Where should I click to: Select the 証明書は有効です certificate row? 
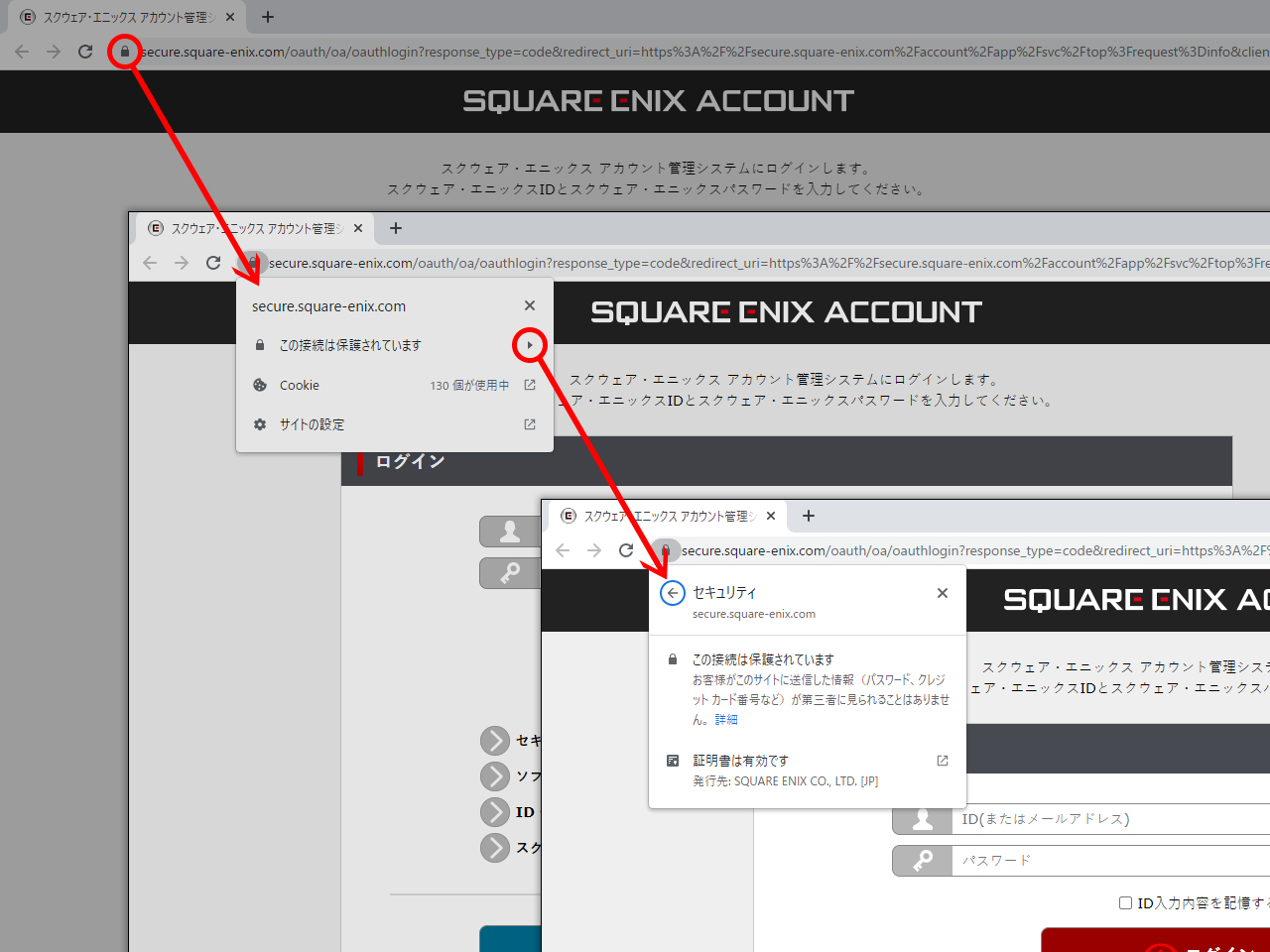(808, 771)
